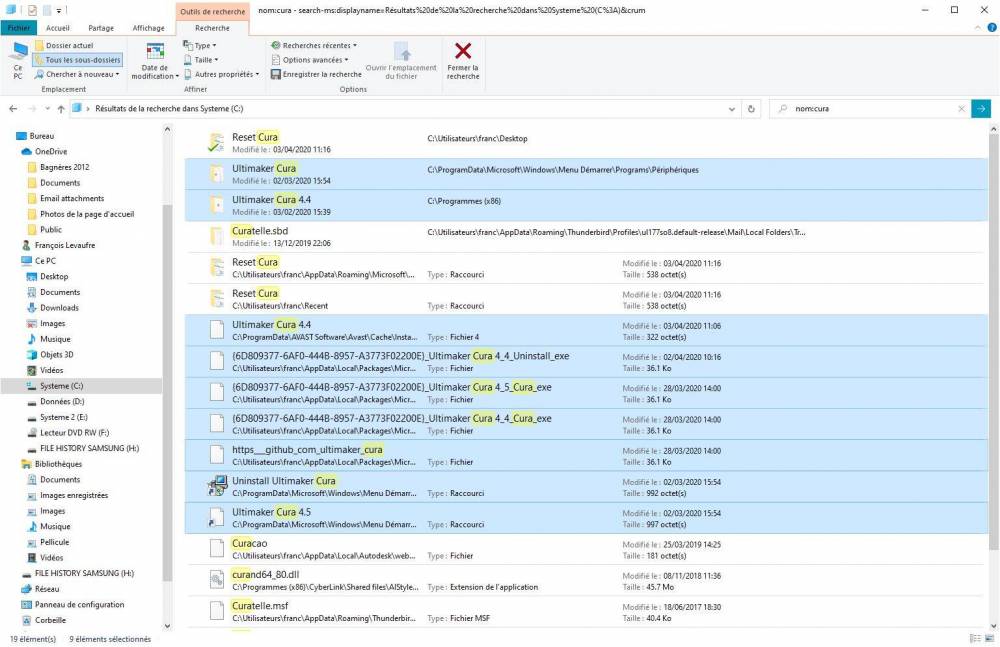
Task: Click the red X Fermer la recherche
Action: 463,61
